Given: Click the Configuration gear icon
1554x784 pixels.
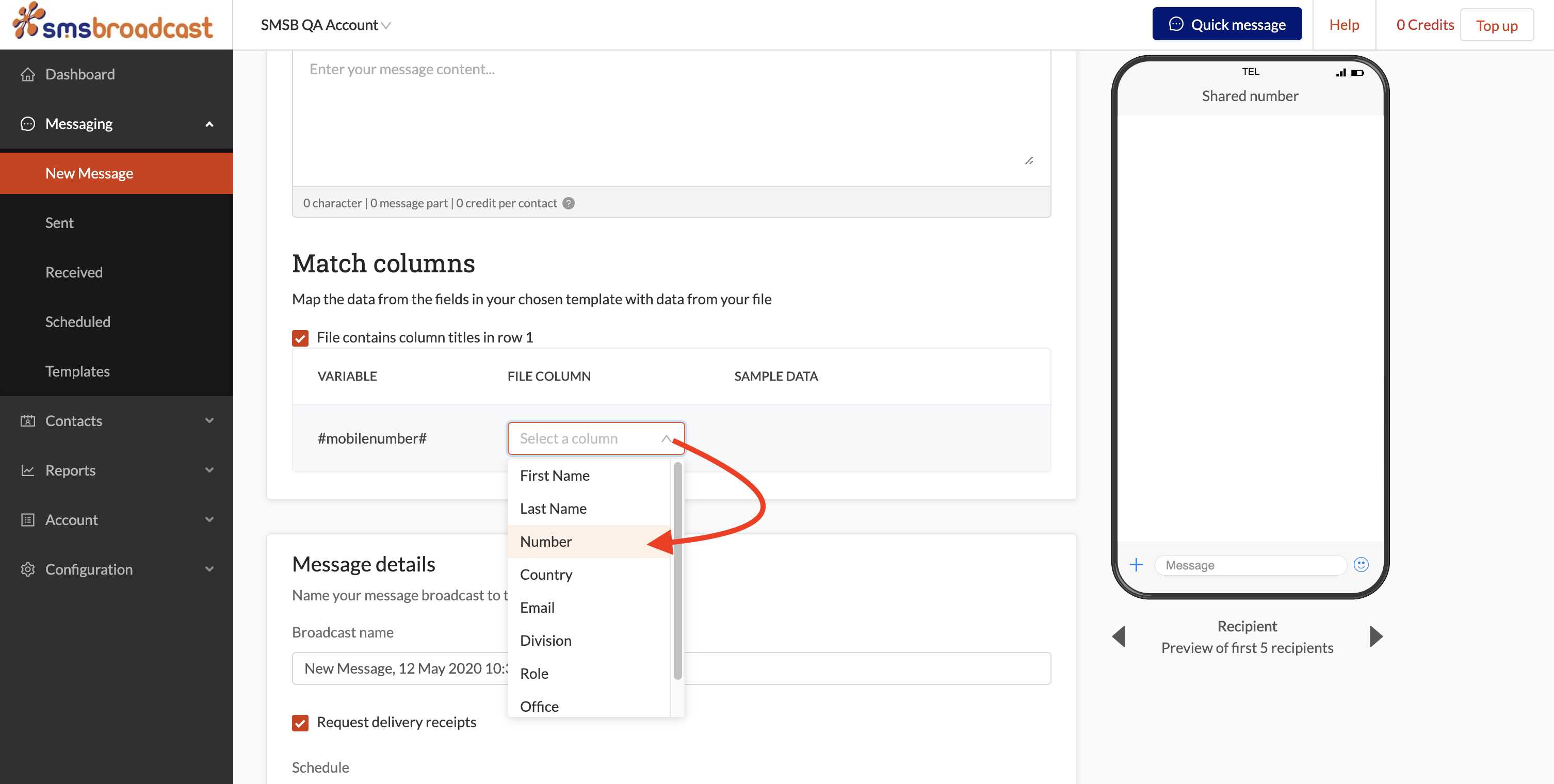Looking at the screenshot, I should 28,569.
